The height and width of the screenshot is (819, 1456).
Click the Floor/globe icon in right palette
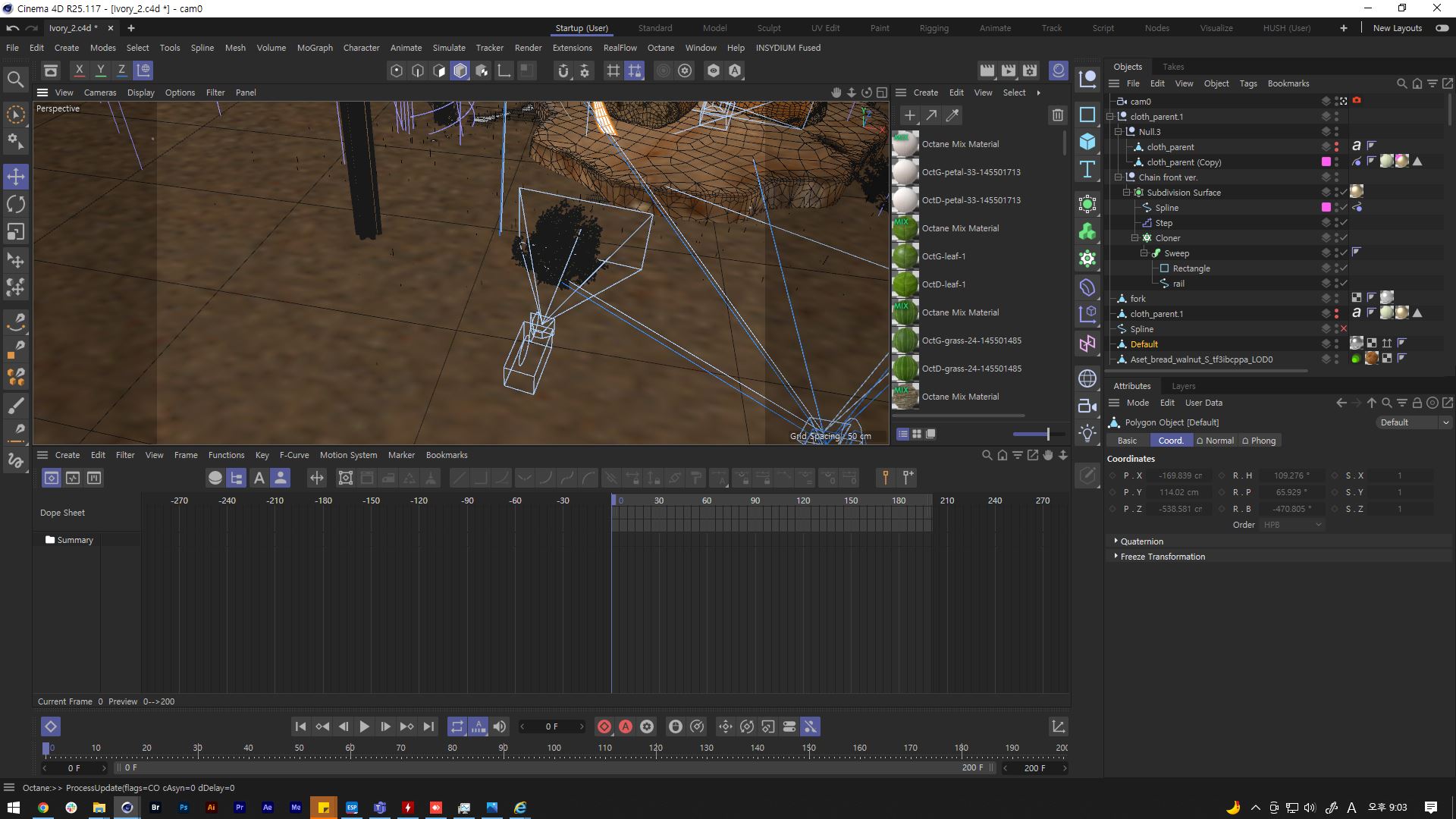click(1087, 378)
